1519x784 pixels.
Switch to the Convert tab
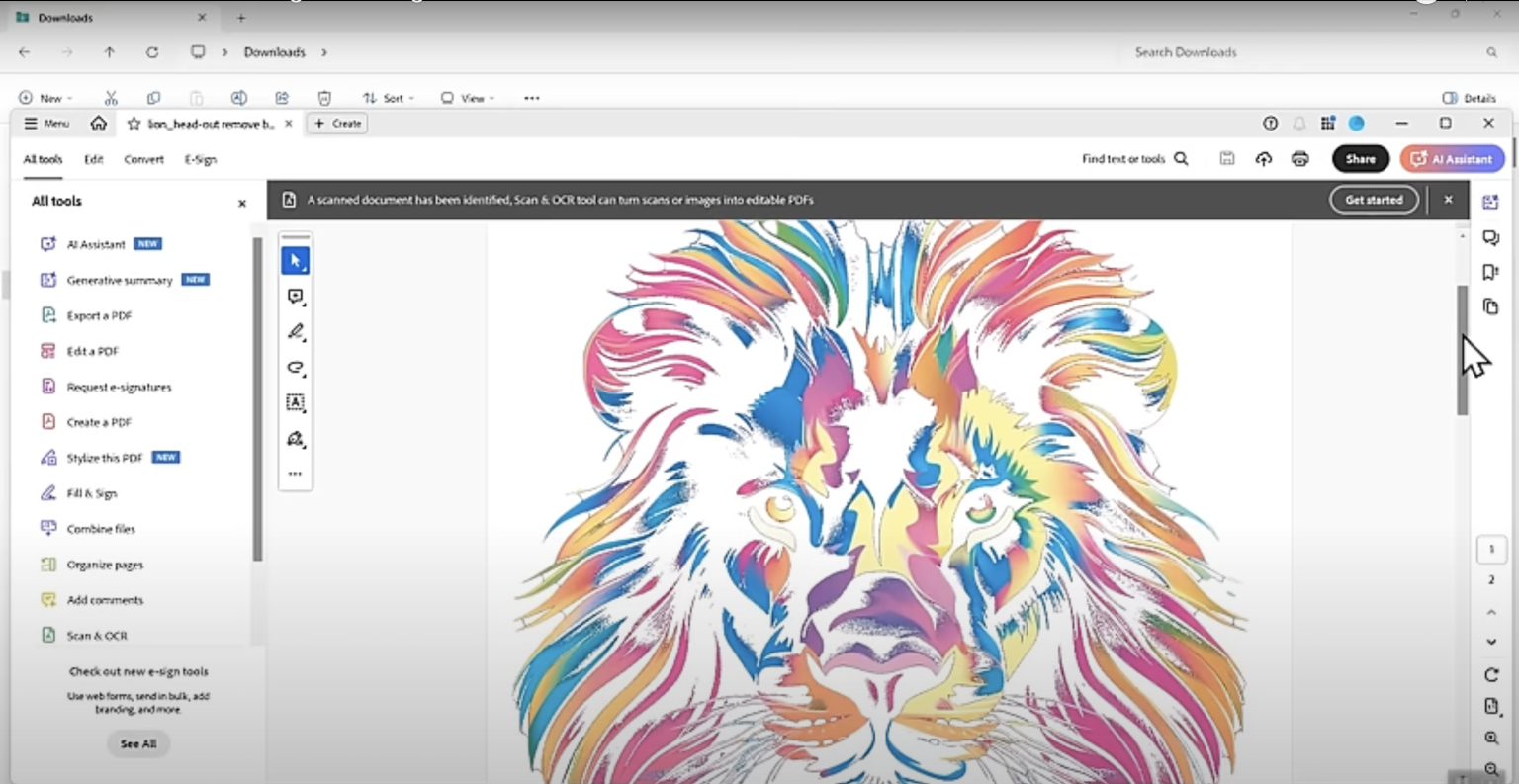point(143,159)
